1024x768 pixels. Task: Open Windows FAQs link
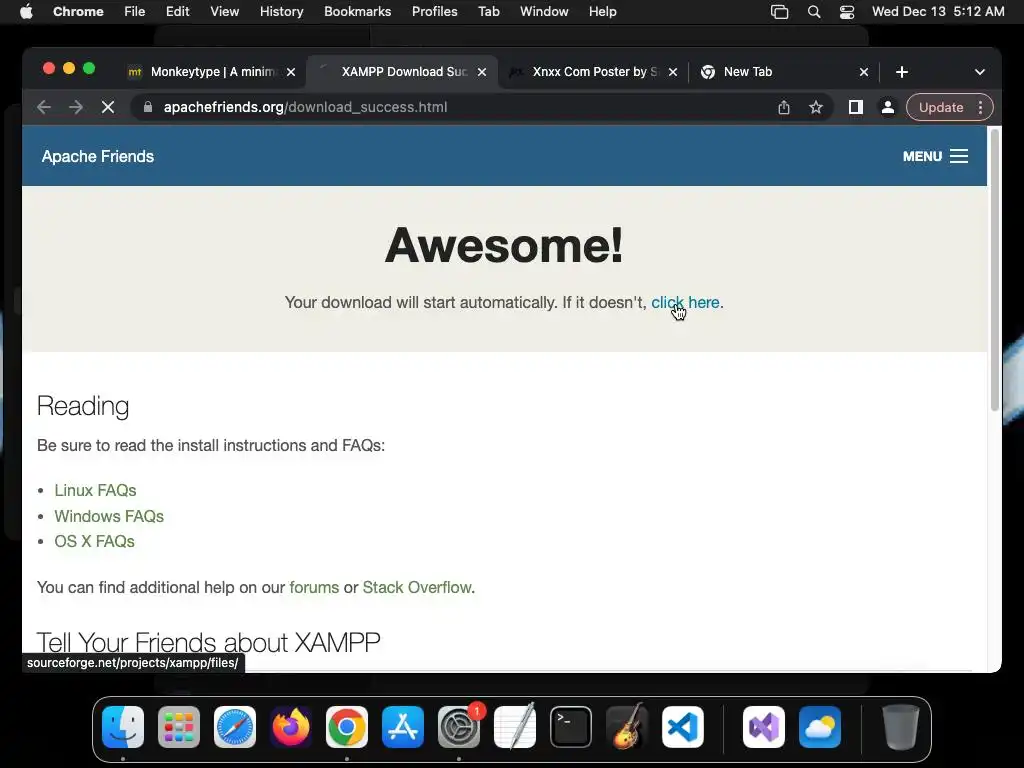tap(109, 516)
